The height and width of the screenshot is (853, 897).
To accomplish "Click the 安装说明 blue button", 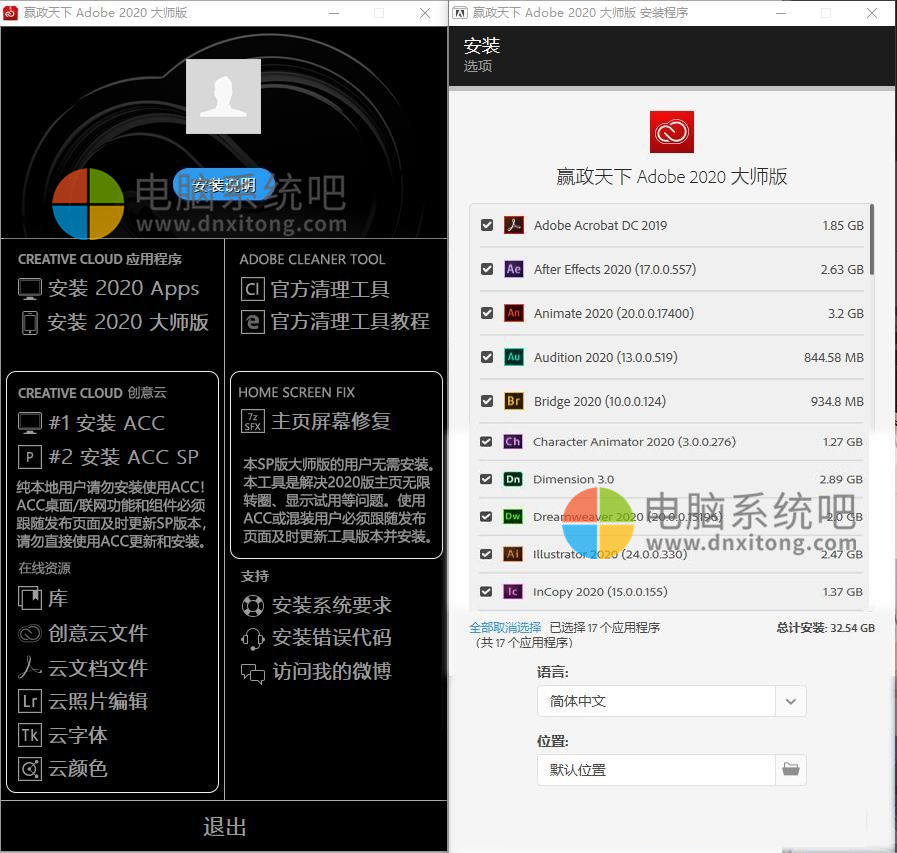I will 224,185.
